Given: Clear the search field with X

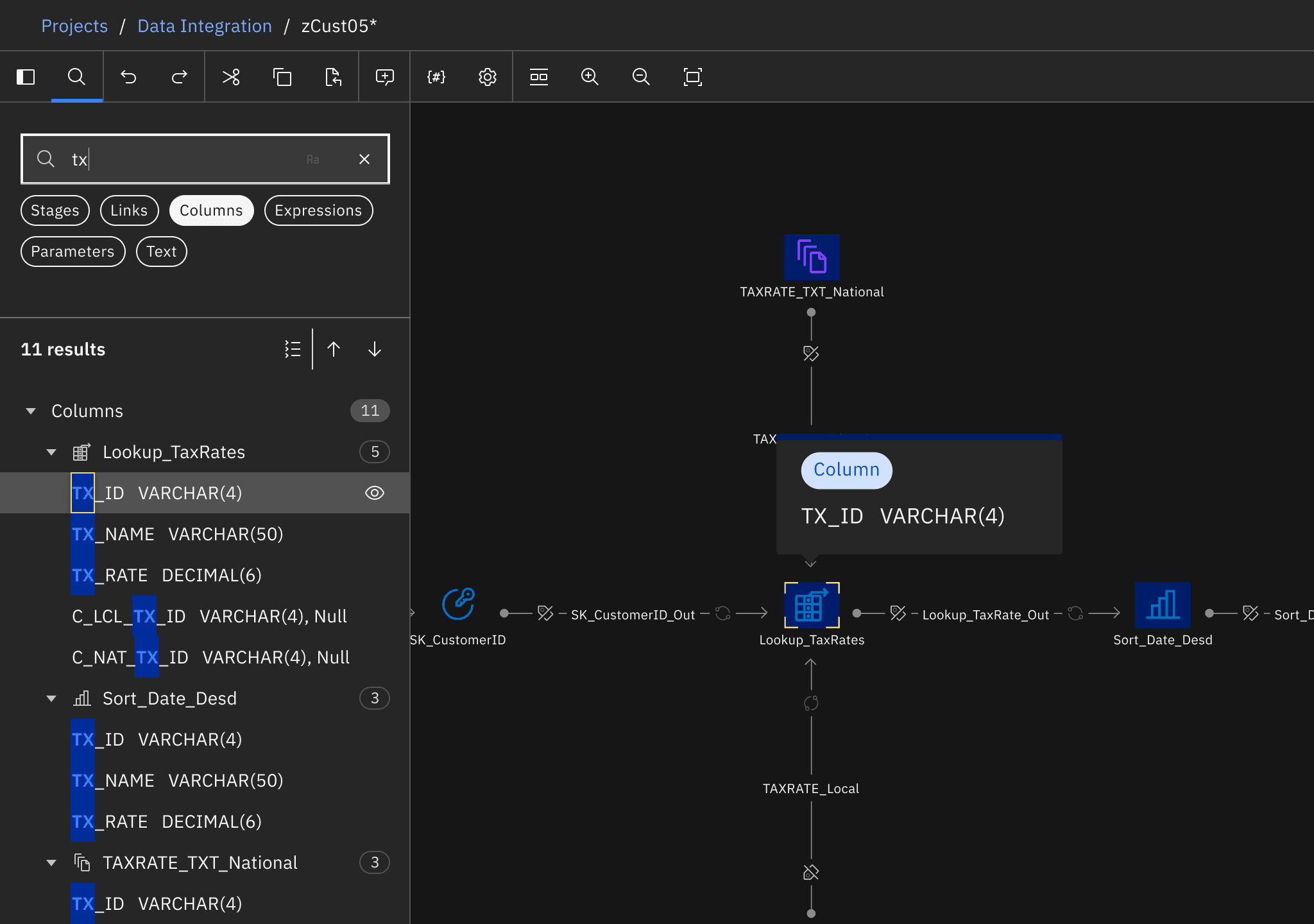Looking at the screenshot, I should 364,159.
